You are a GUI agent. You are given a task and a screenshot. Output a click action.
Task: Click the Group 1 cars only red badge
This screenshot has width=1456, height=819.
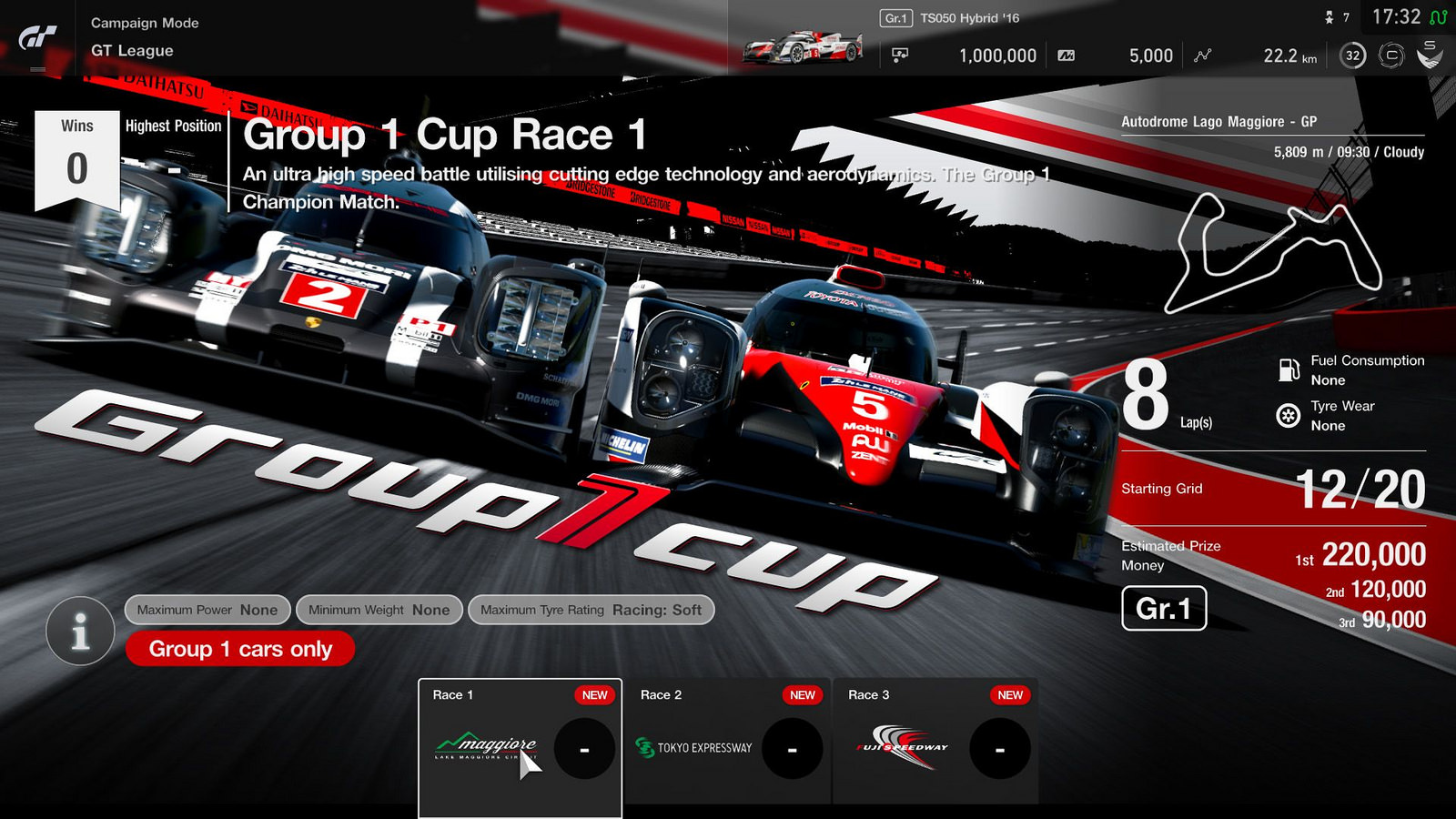(241, 650)
